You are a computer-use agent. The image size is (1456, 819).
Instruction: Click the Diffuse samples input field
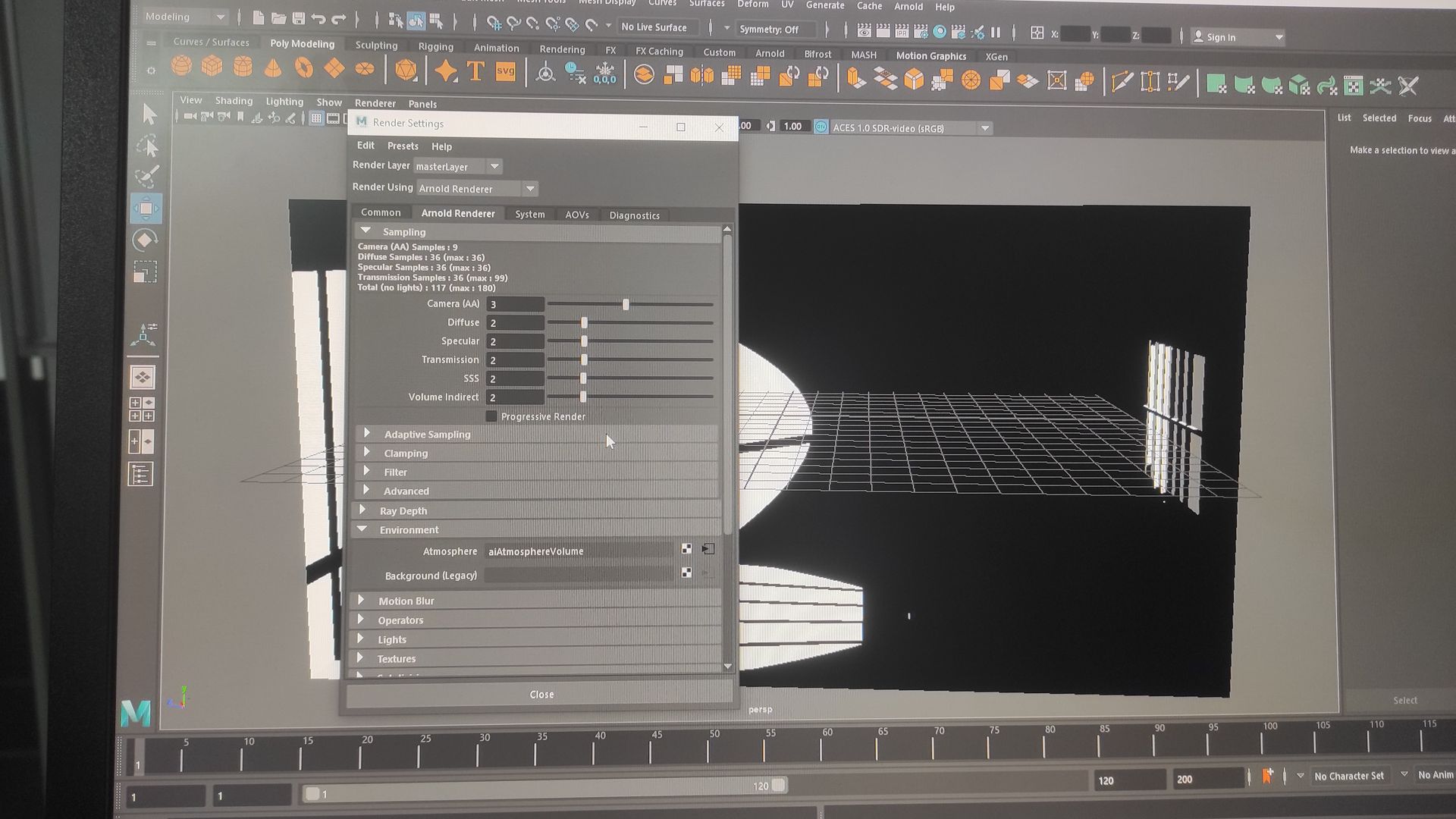tap(515, 323)
